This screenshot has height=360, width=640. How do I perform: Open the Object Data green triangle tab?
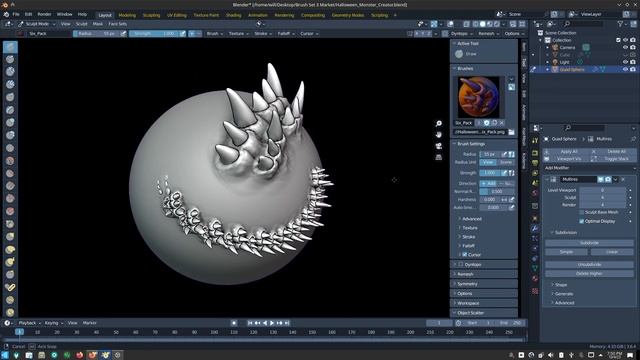[x=535, y=268]
